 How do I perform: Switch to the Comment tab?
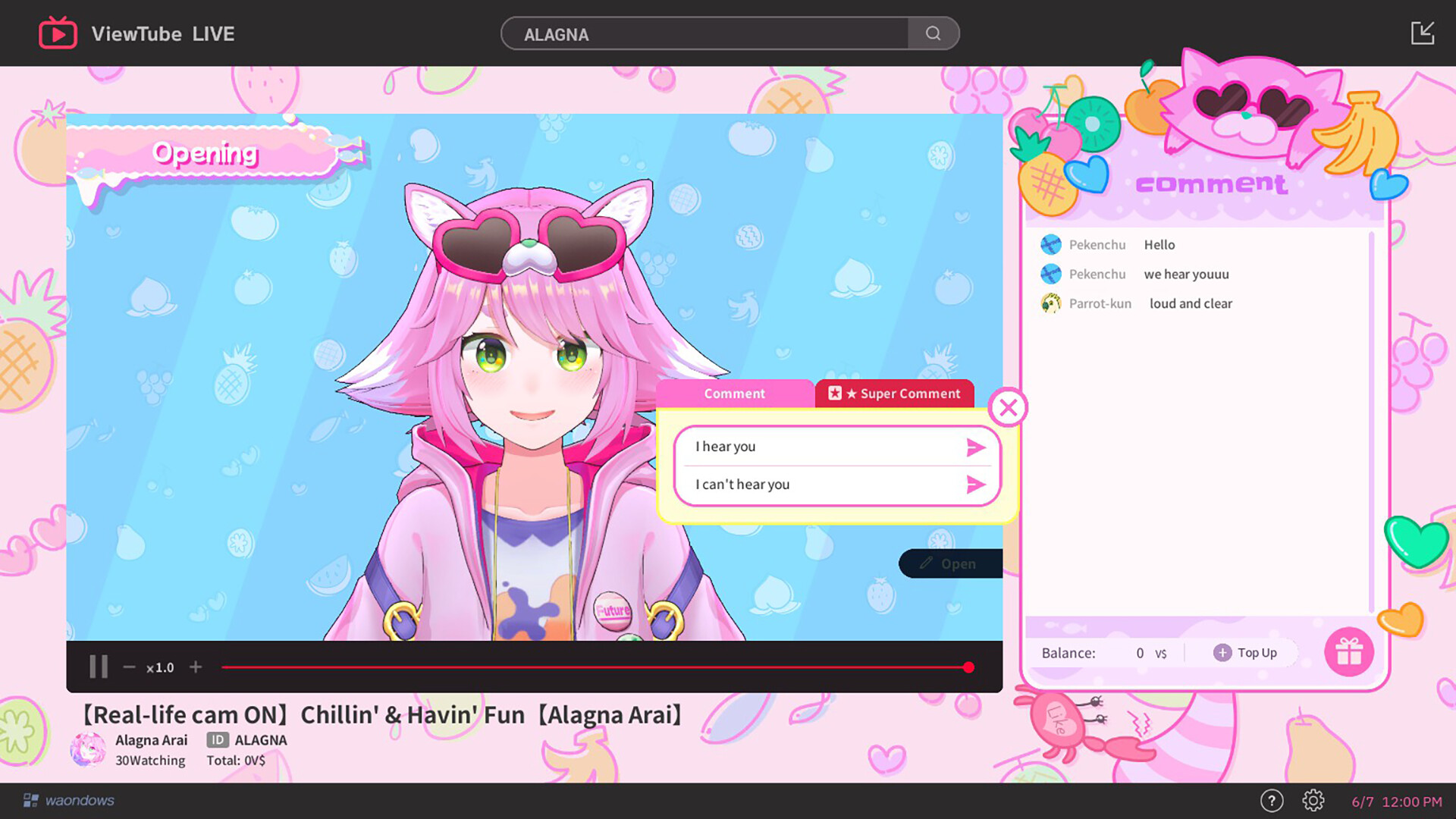pos(733,394)
